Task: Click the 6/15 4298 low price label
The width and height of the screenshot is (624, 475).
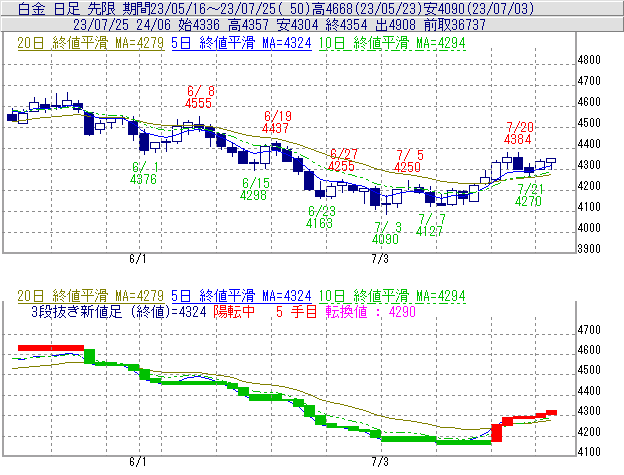Action: pyautogui.click(x=255, y=189)
